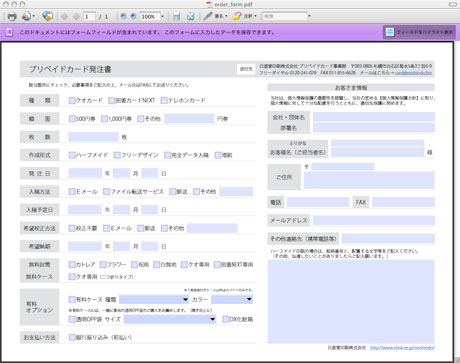Check the 図書NEXT専用 checkbox
The image size is (460, 363).
tap(217, 264)
